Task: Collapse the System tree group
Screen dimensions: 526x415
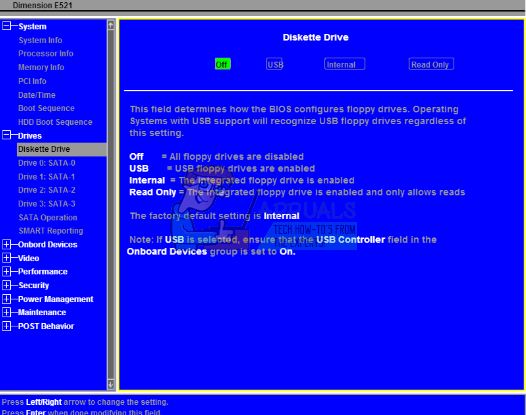Action: click(x=6, y=26)
